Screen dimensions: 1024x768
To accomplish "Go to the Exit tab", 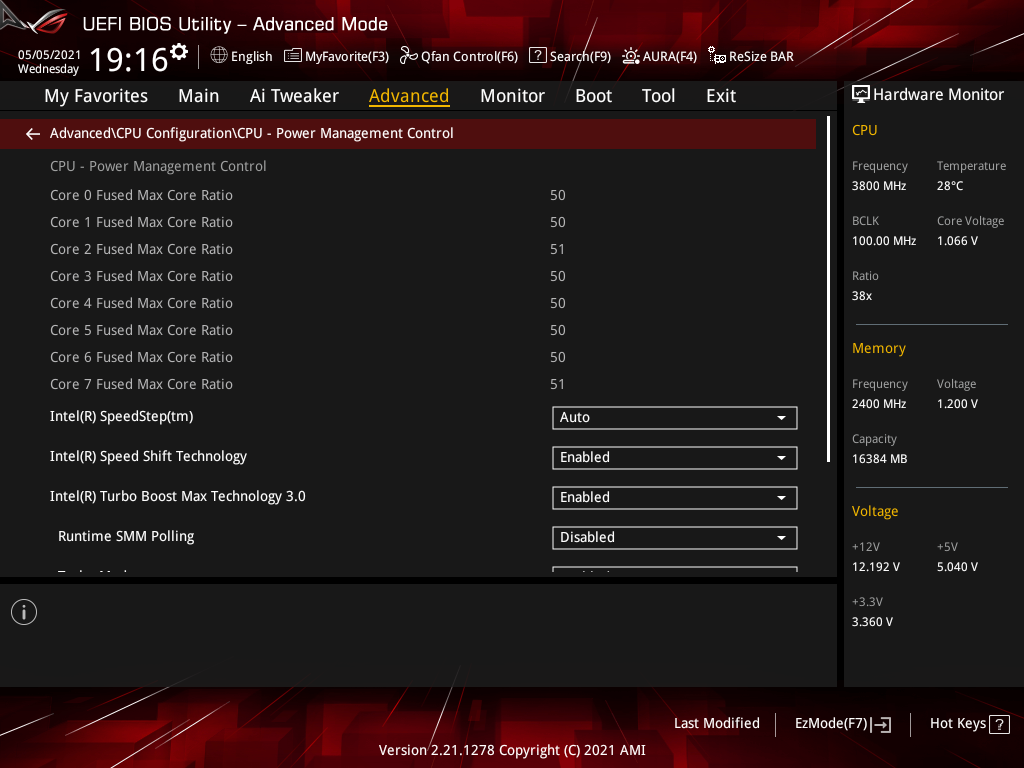I will coord(721,96).
